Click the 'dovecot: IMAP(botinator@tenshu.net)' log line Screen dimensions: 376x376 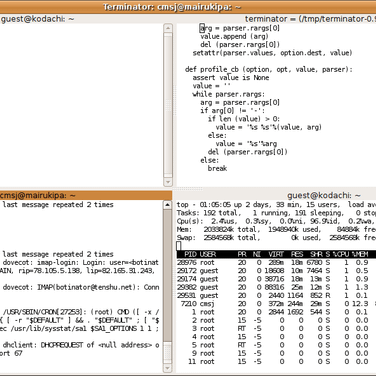[81, 287]
